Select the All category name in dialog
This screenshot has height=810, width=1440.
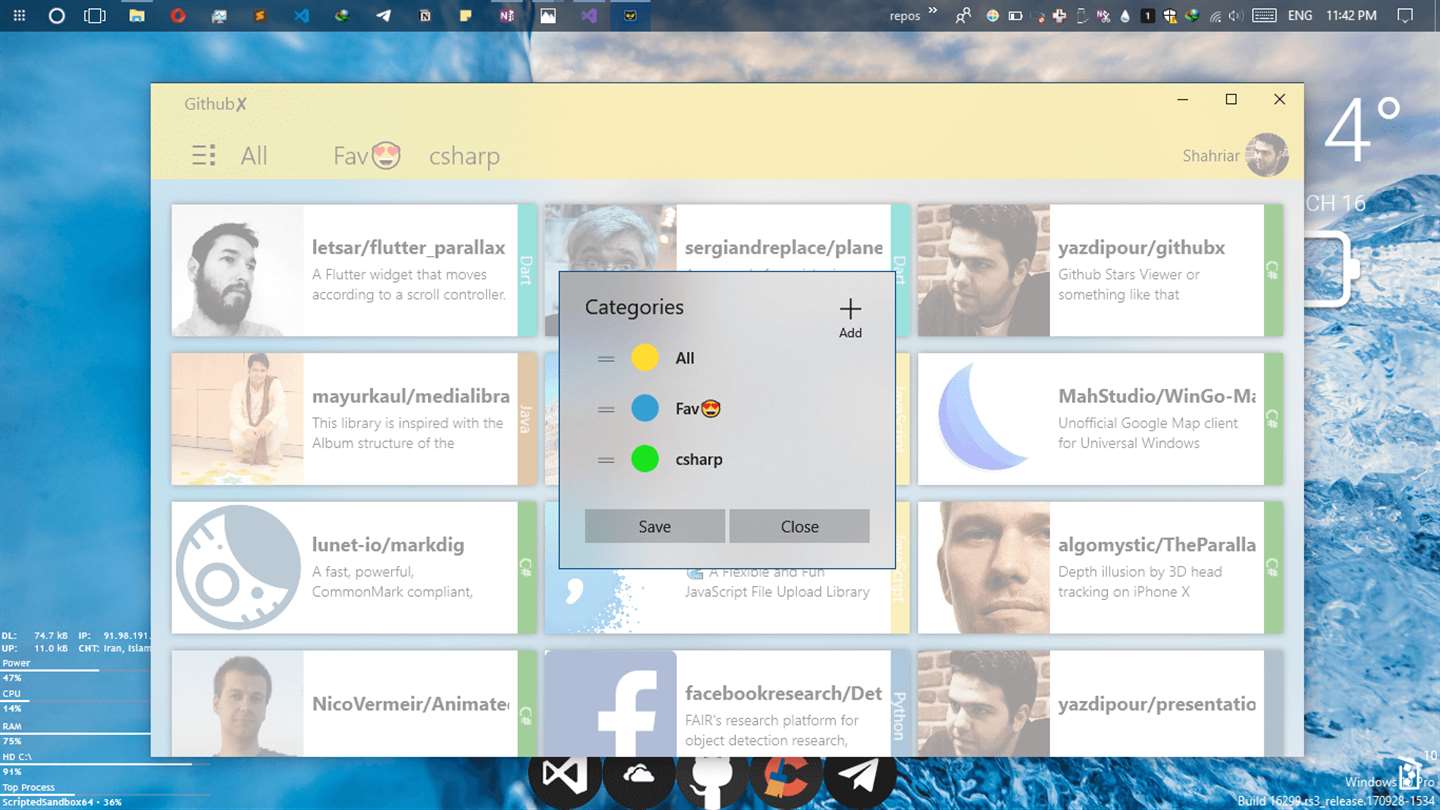(x=685, y=358)
